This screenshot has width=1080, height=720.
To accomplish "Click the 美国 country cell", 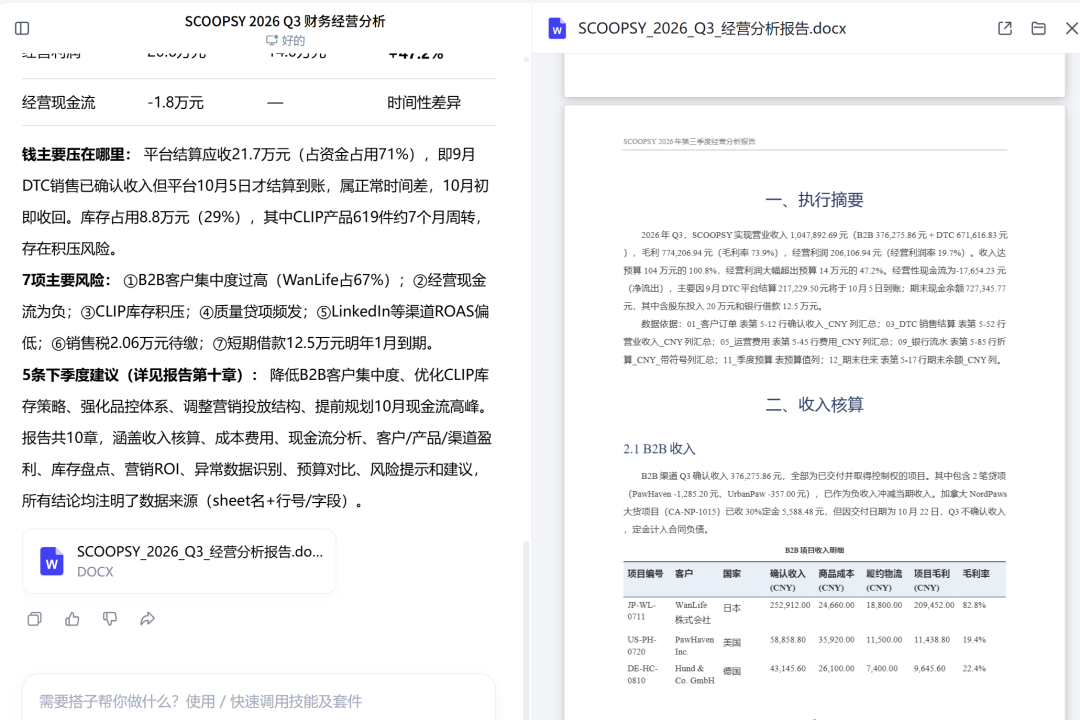I will [x=731, y=642].
